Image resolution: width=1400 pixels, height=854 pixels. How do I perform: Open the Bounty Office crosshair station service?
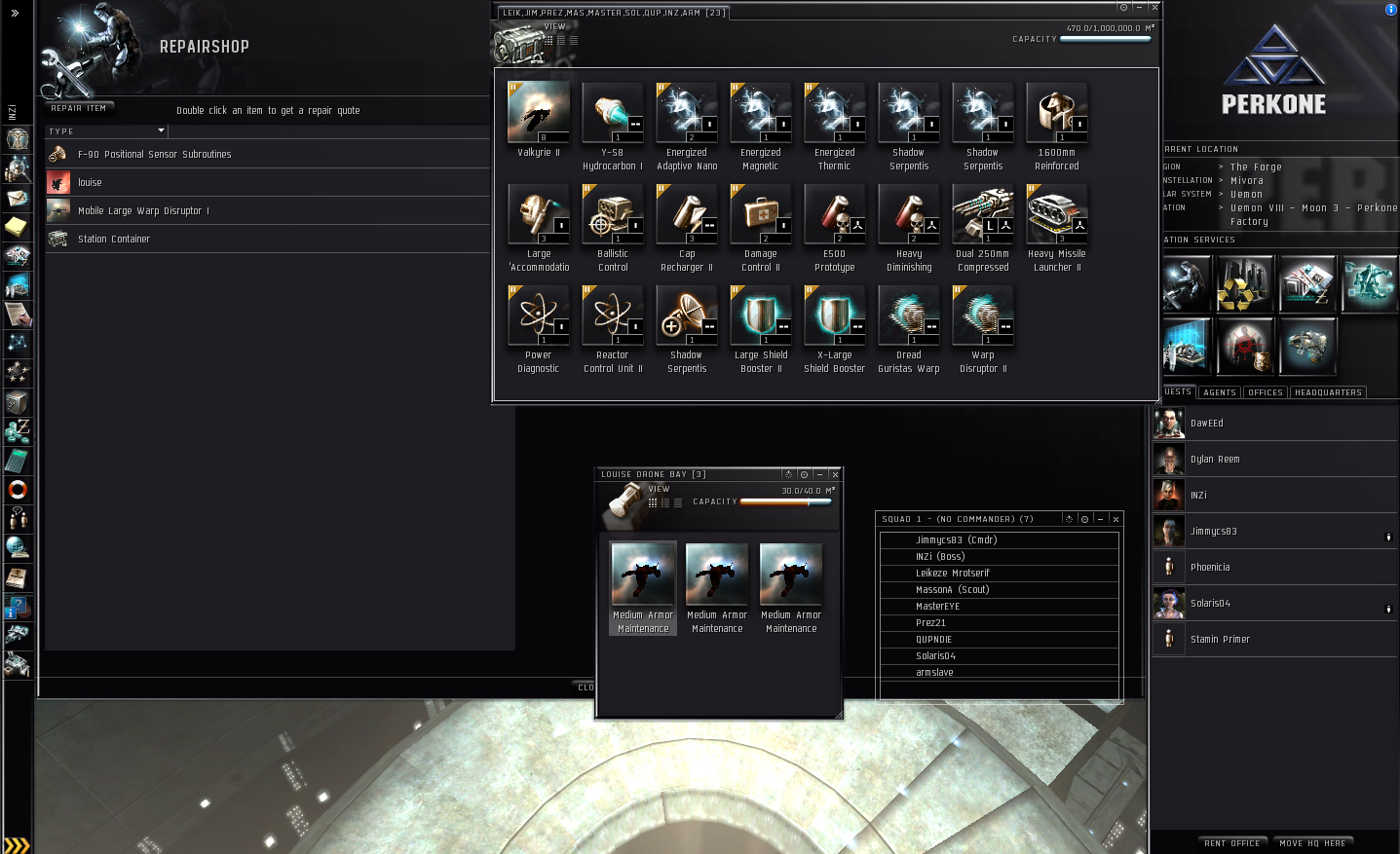[x=1245, y=347]
